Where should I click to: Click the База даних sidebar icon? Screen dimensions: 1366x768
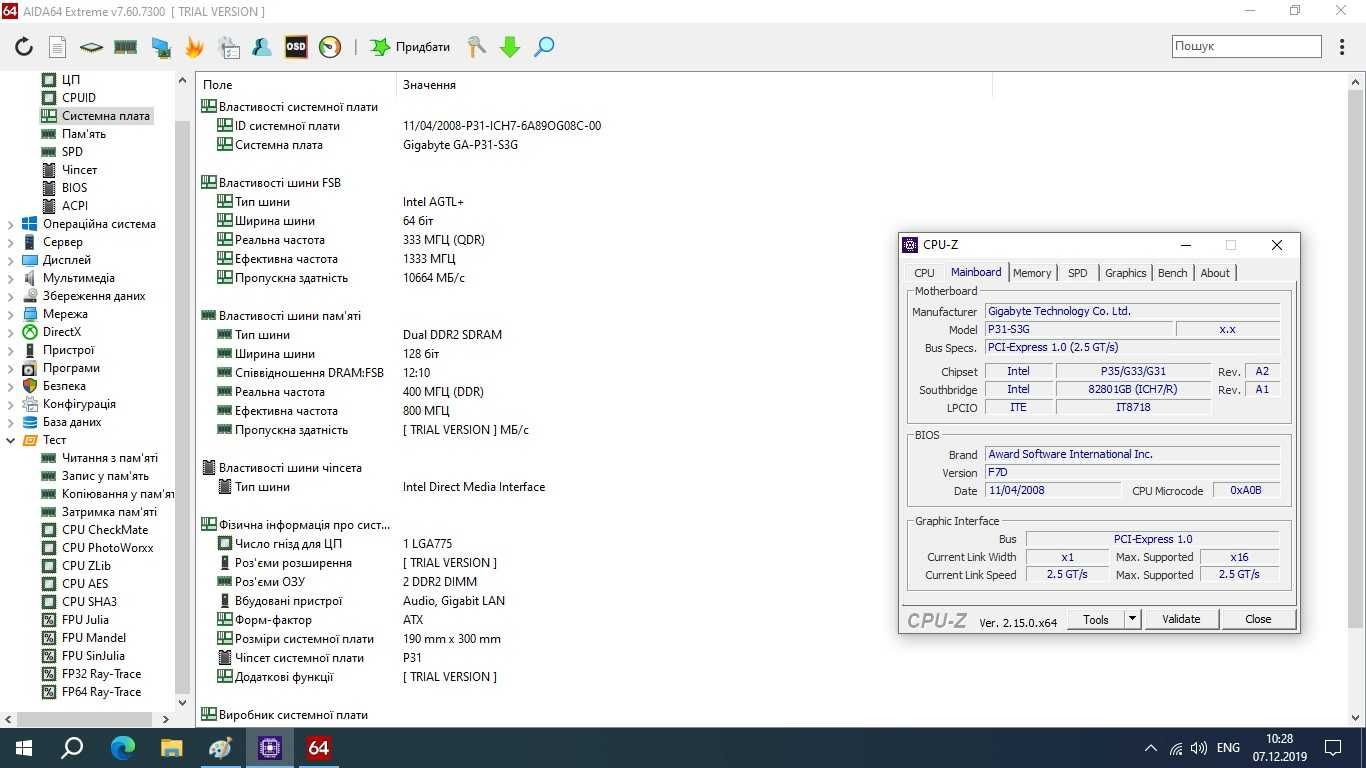point(30,422)
